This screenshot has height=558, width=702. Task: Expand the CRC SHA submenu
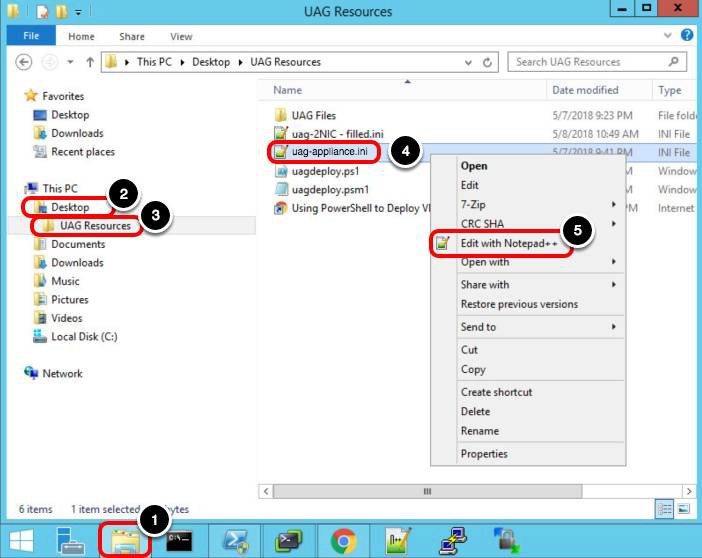[614, 223]
